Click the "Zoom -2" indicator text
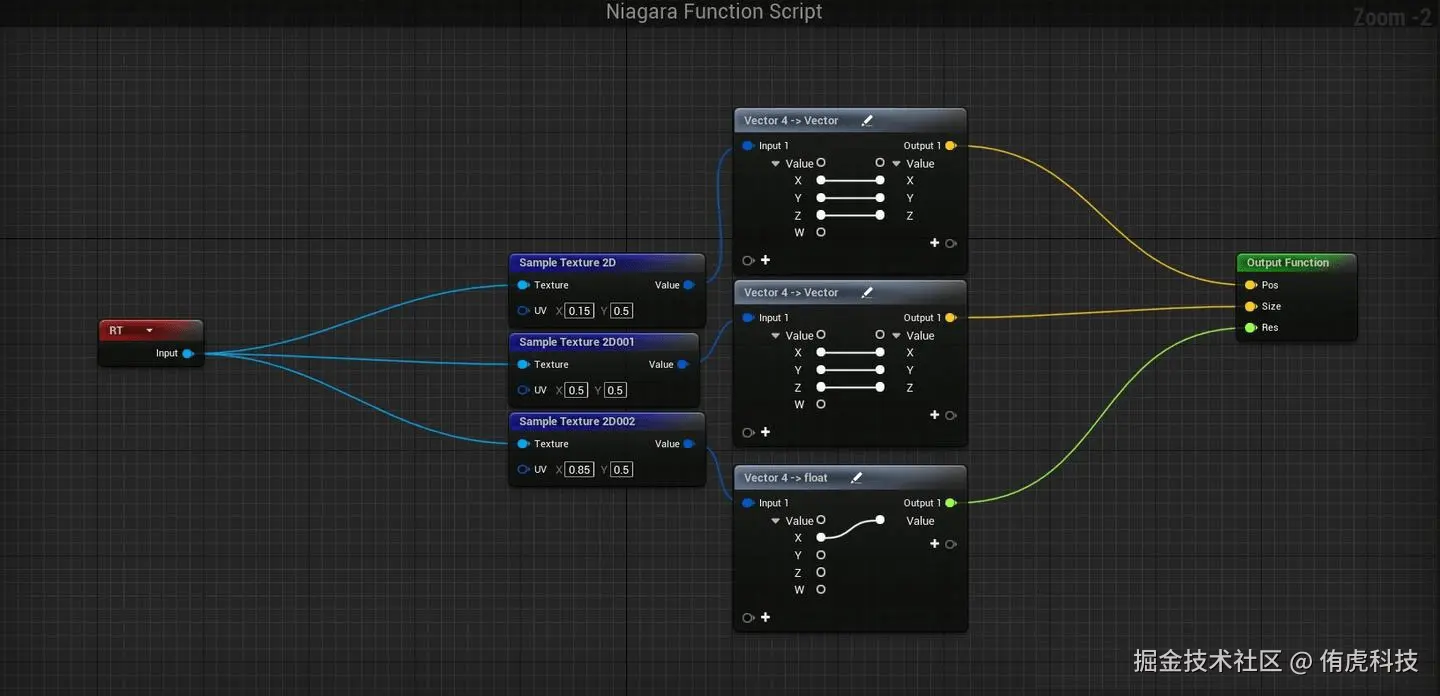 (1392, 17)
